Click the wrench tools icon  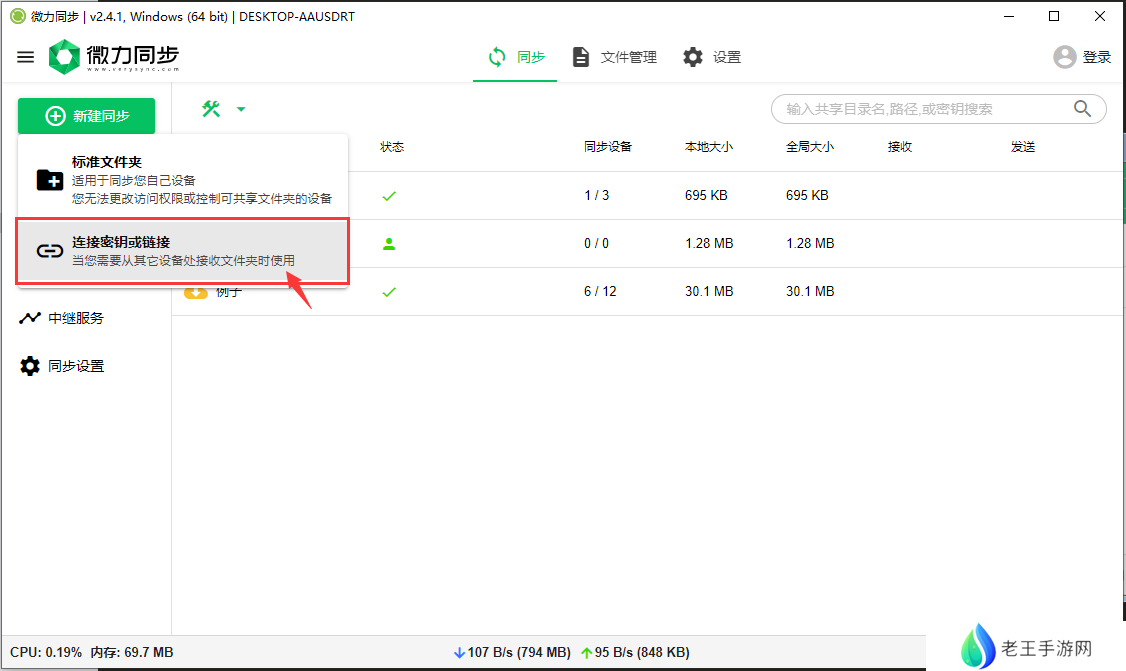211,109
